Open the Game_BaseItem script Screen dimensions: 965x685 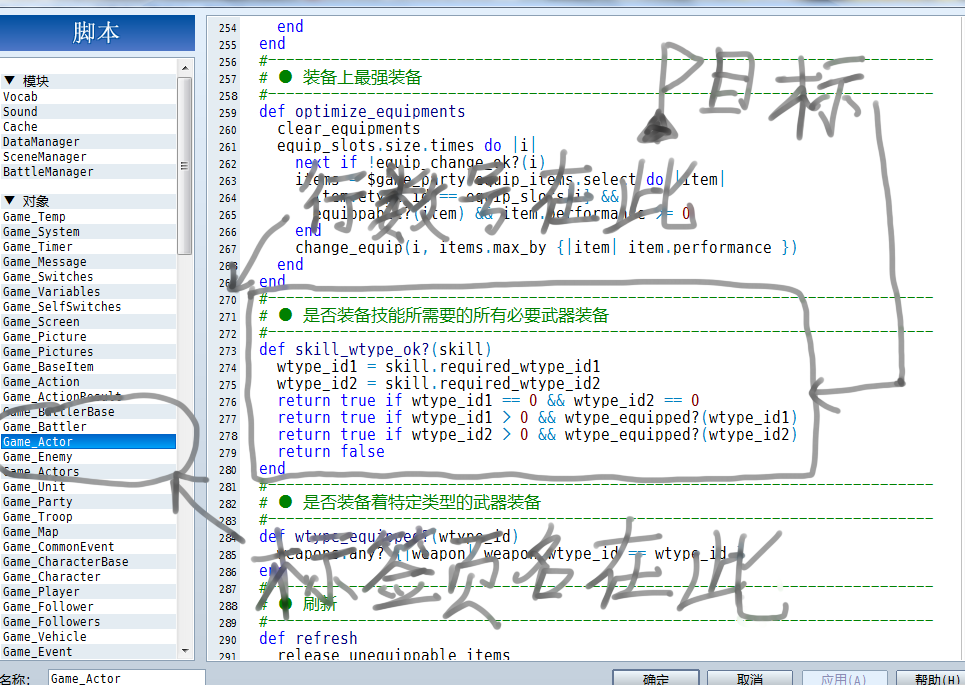coord(88,367)
